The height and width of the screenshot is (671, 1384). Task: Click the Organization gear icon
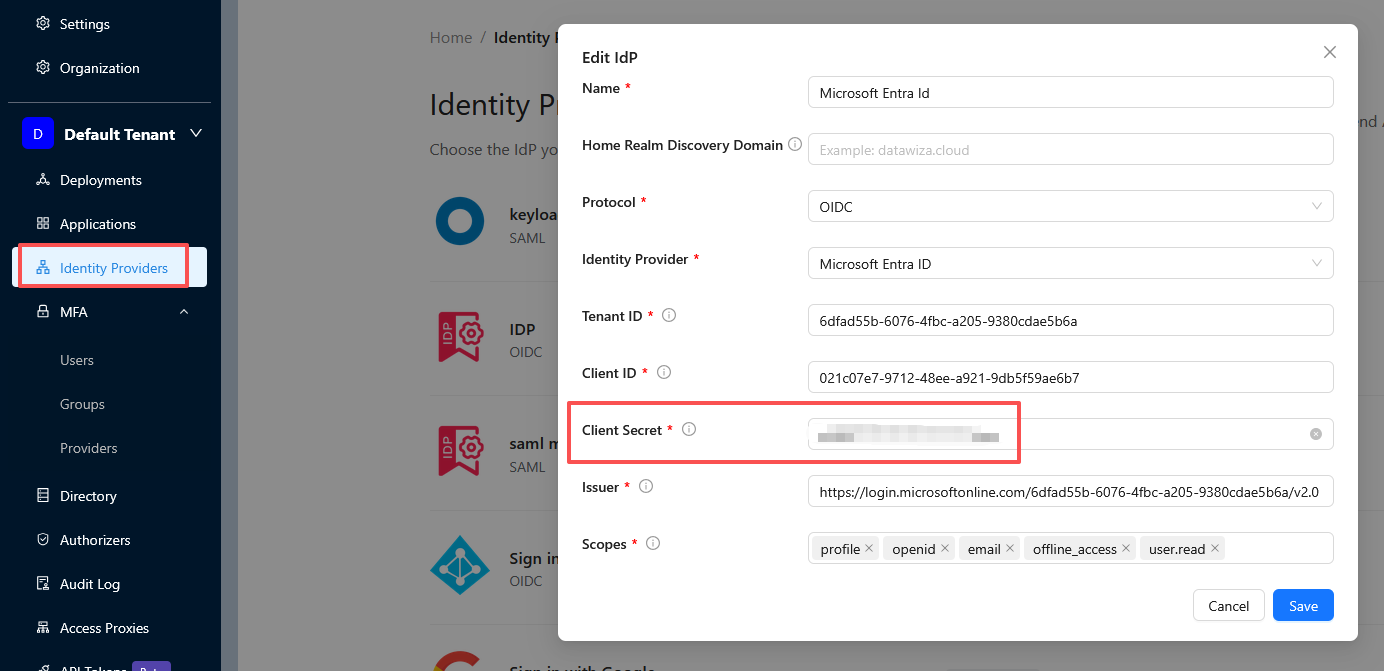tap(43, 68)
